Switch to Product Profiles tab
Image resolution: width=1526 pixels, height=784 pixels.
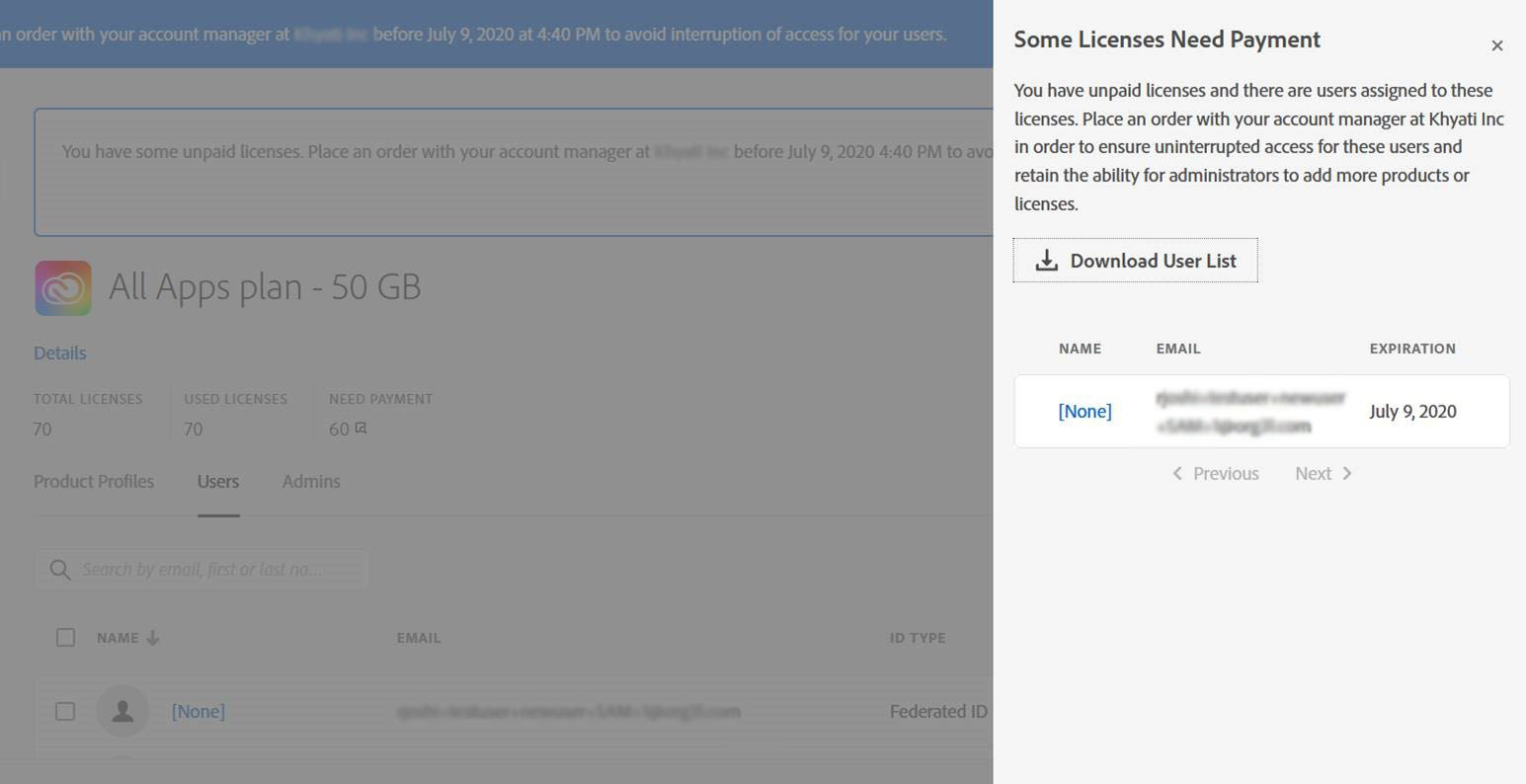click(x=94, y=482)
